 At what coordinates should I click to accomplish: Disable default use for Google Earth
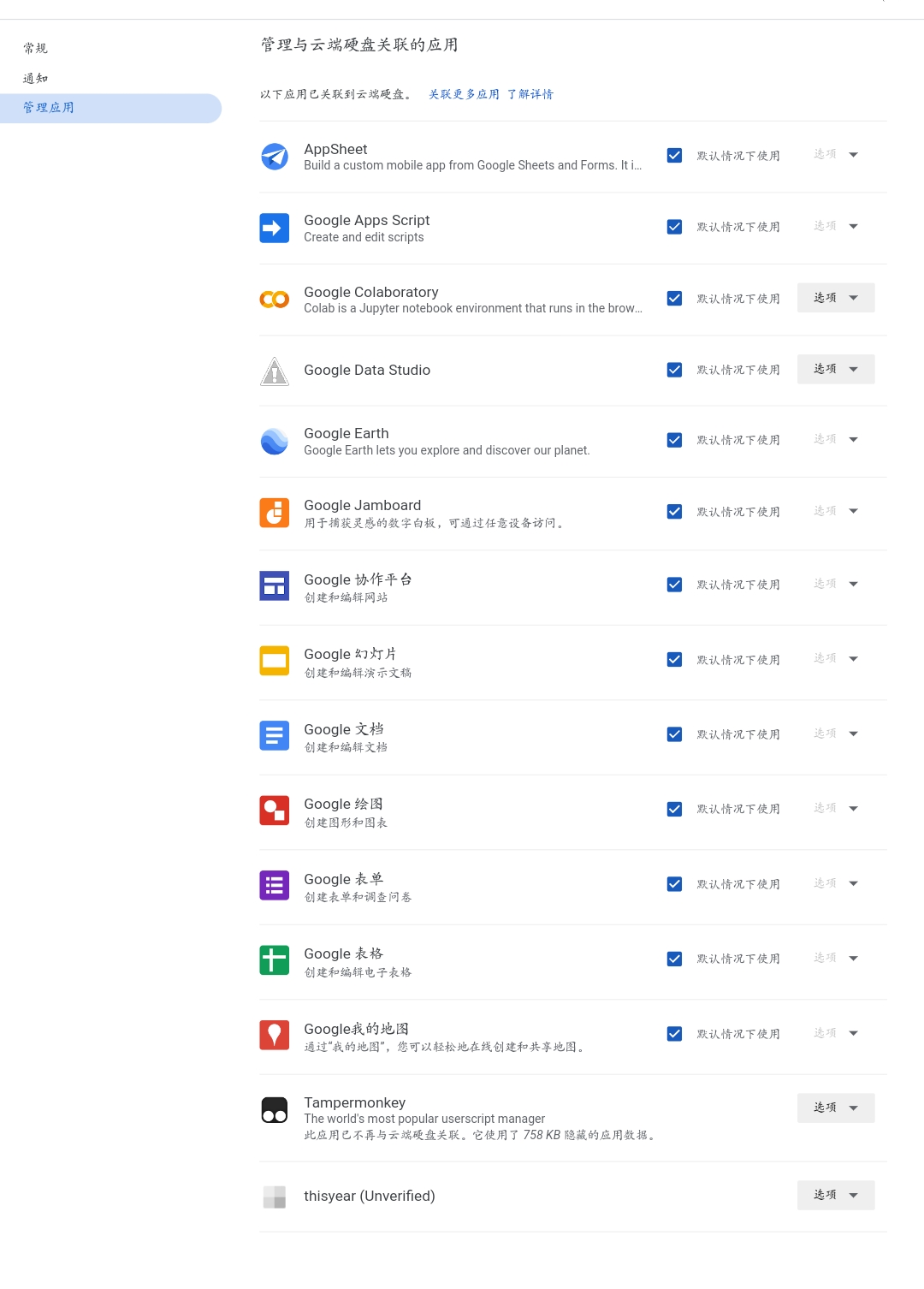674,440
